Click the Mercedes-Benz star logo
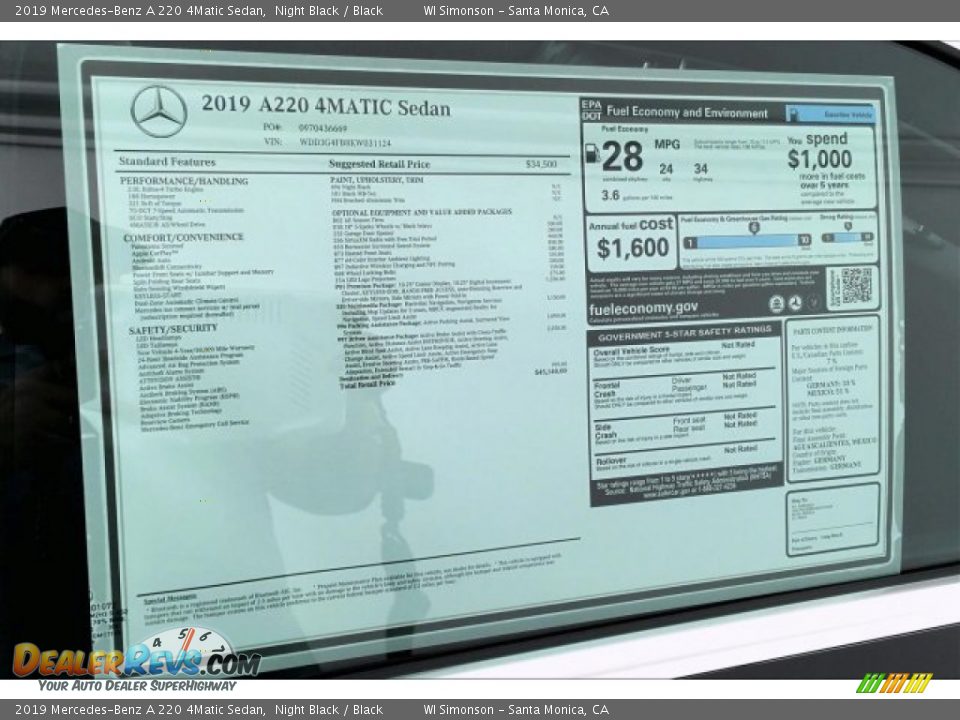Viewport: 960px width, 720px height. [159, 111]
